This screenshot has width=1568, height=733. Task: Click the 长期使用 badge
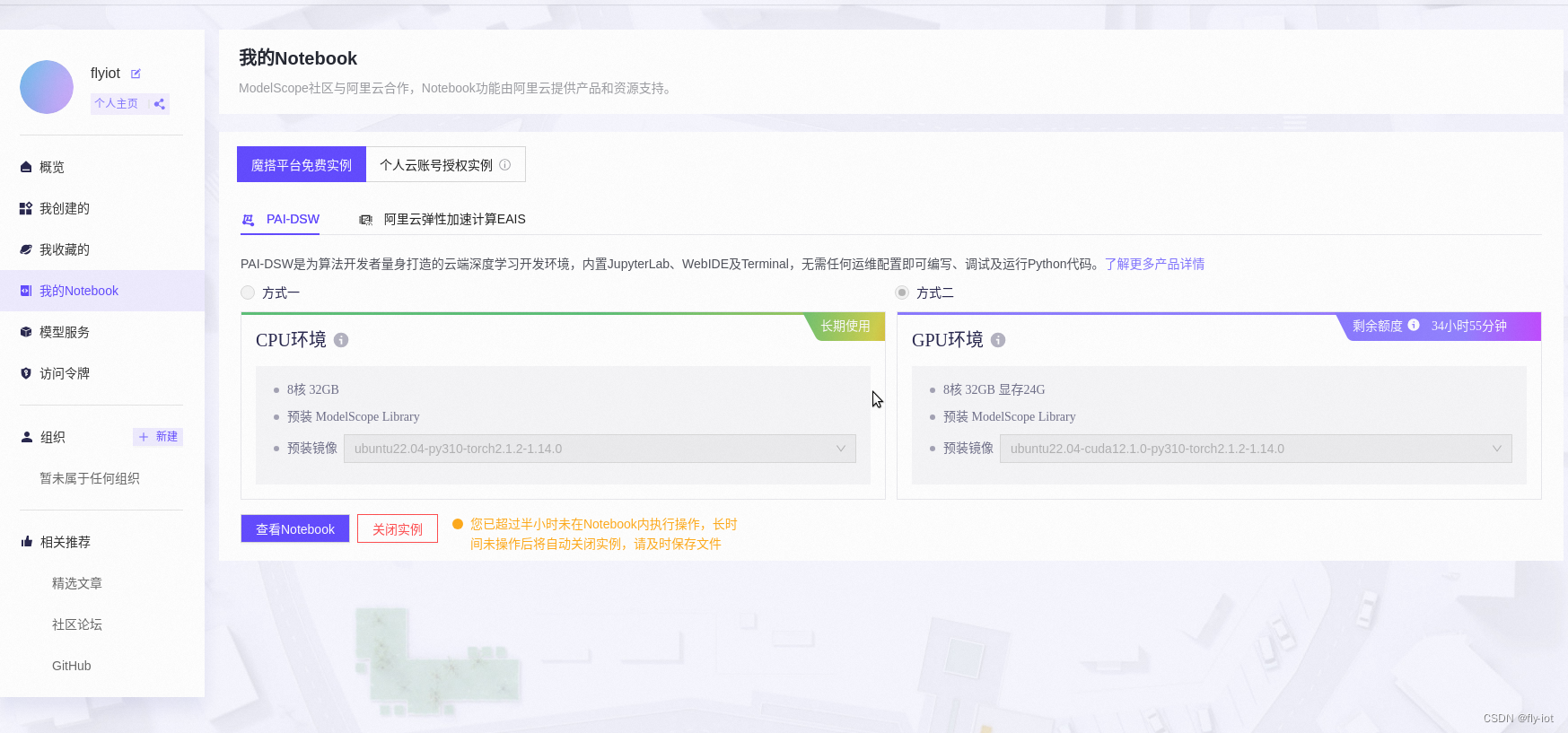(845, 327)
